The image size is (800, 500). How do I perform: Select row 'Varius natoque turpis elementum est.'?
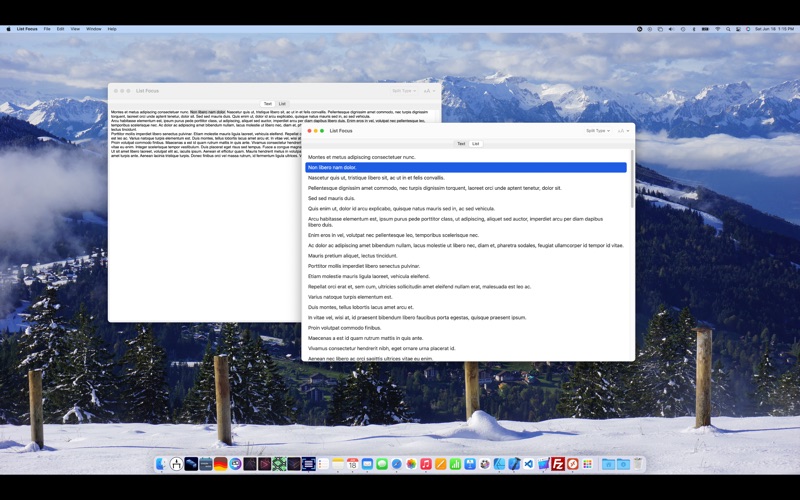pyautogui.click(x=466, y=297)
